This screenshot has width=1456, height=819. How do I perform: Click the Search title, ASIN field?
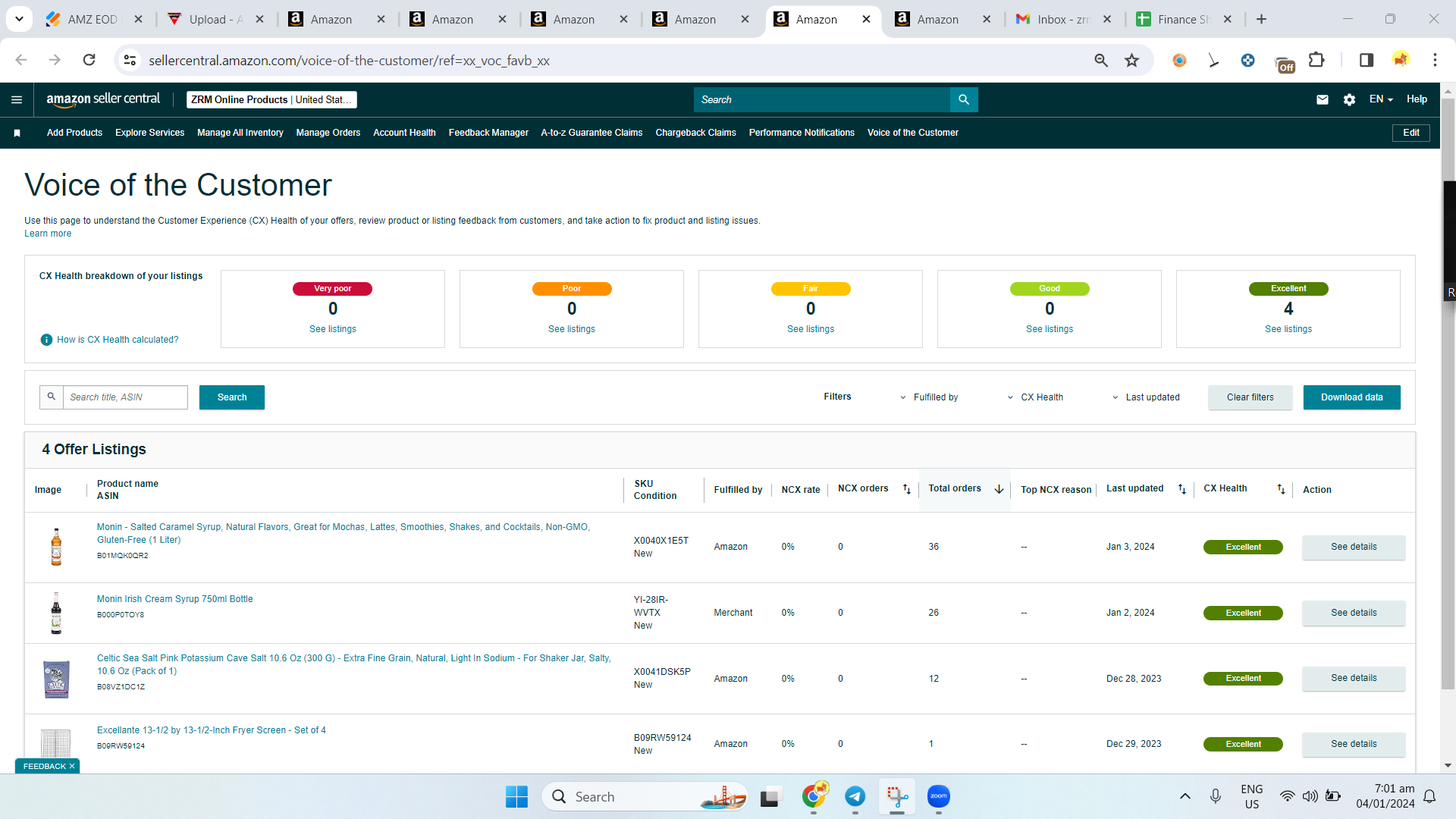click(125, 397)
